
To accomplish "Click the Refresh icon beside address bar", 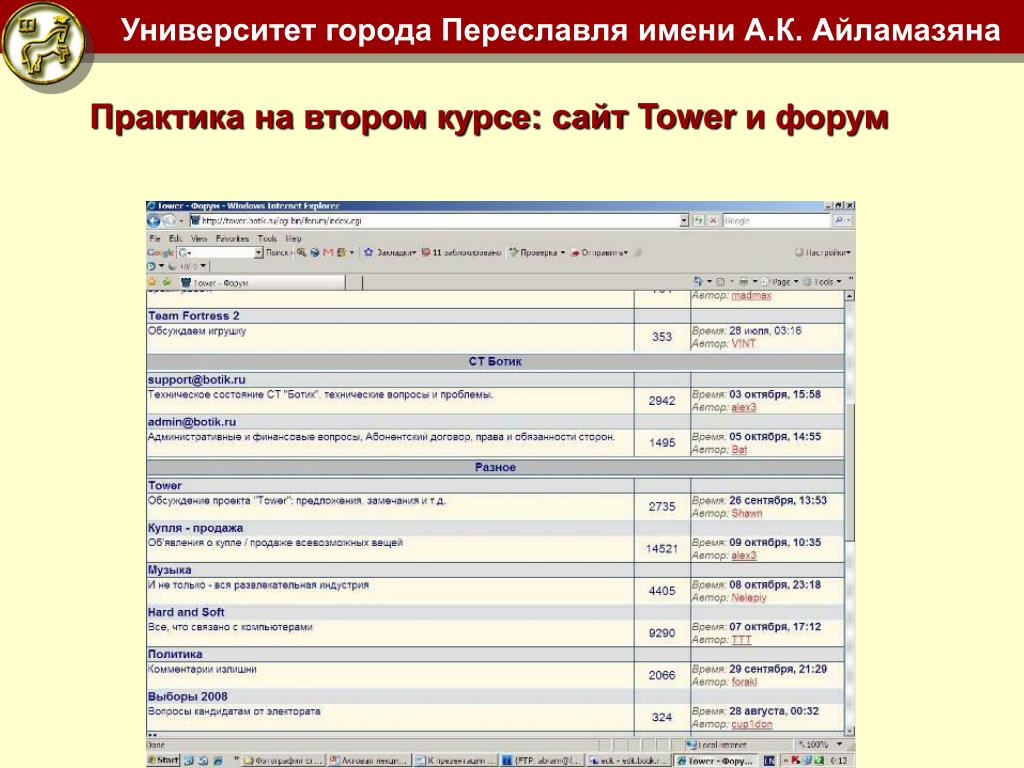I will click(699, 221).
